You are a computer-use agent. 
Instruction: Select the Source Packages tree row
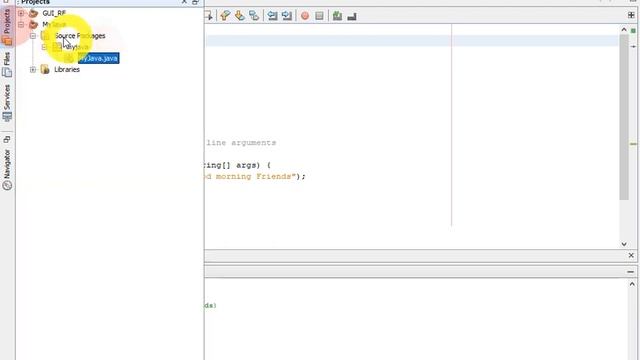(x=80, y=36)
